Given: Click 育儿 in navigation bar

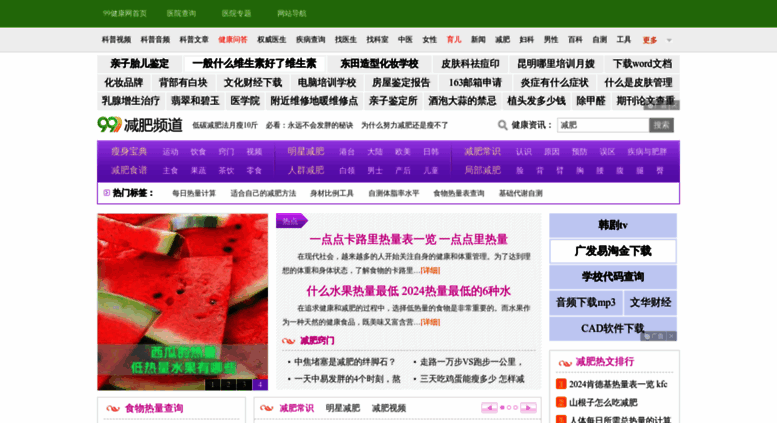Looking at the screenshot, I should (x=454, y=40).
